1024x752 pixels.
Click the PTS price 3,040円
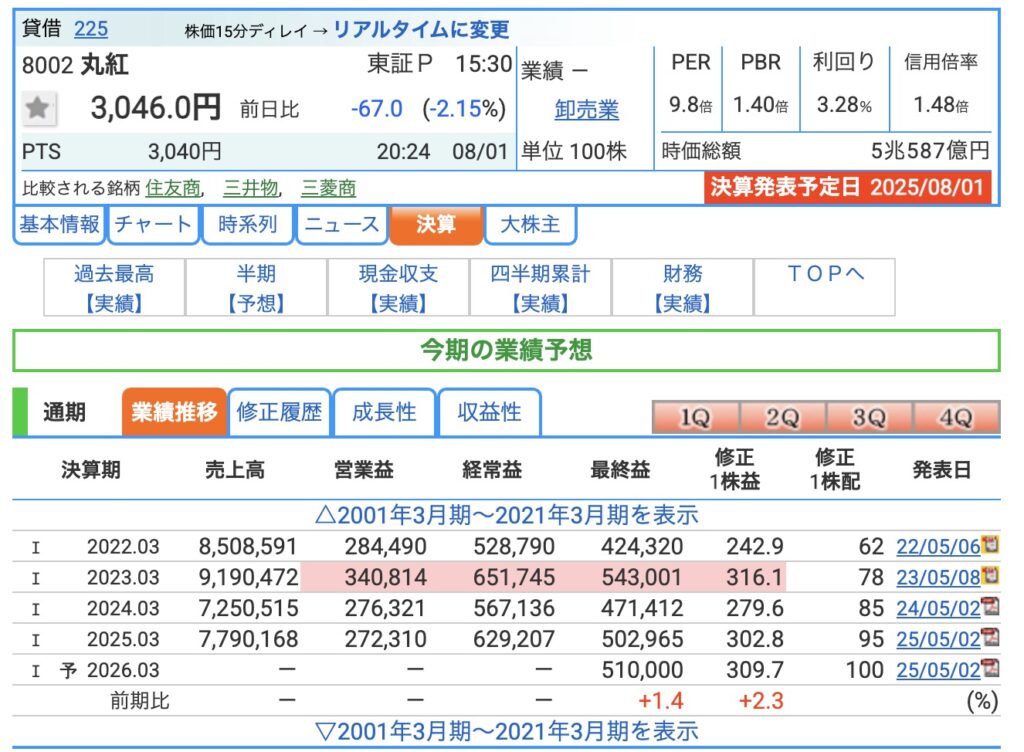point(185,152)
